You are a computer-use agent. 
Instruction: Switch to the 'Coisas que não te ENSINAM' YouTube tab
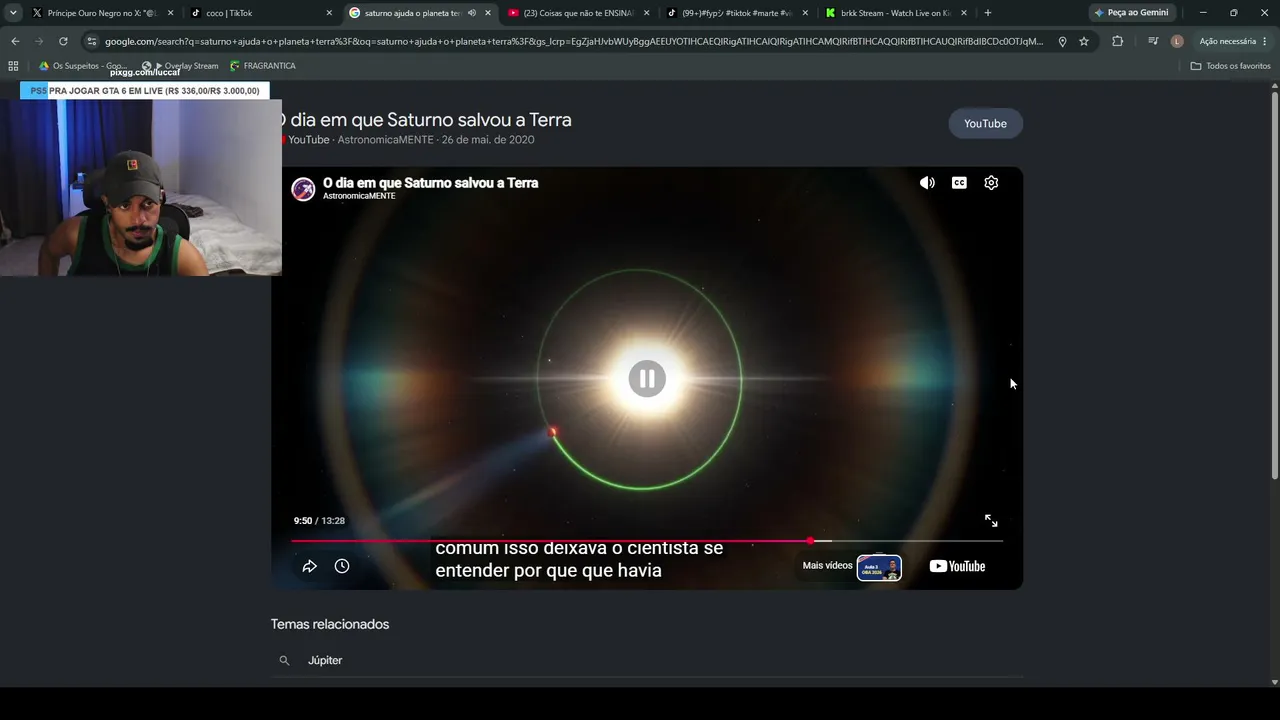point(580,13)
